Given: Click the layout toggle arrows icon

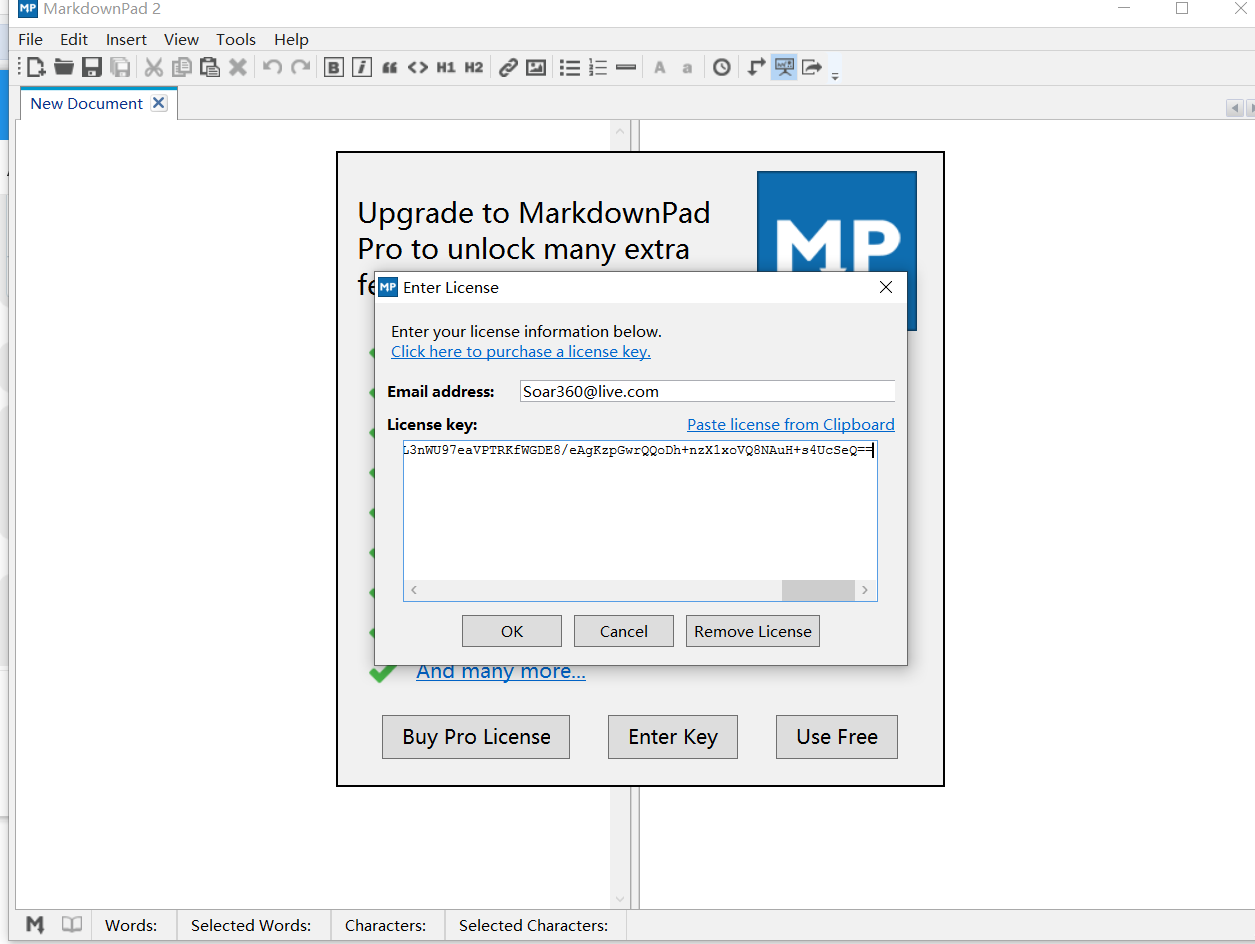Looking at the screenshot, I should click(x=756, y=67).
